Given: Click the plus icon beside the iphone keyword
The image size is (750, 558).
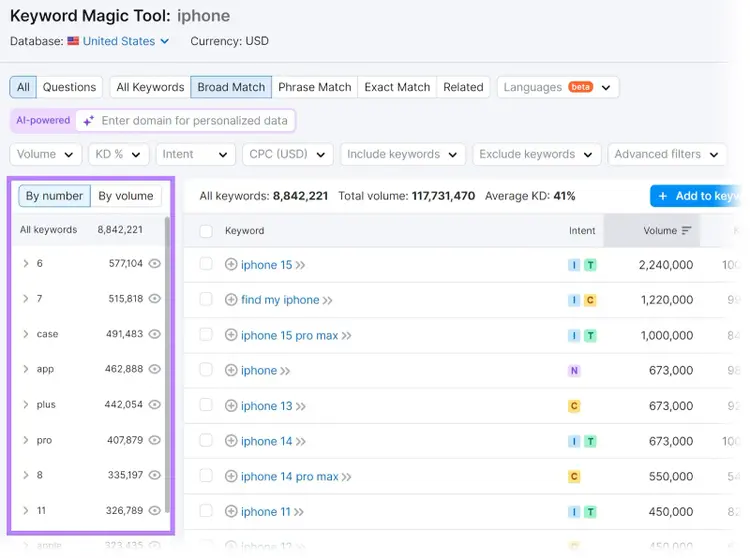Looking at the screenshot, I should [231, 371].
